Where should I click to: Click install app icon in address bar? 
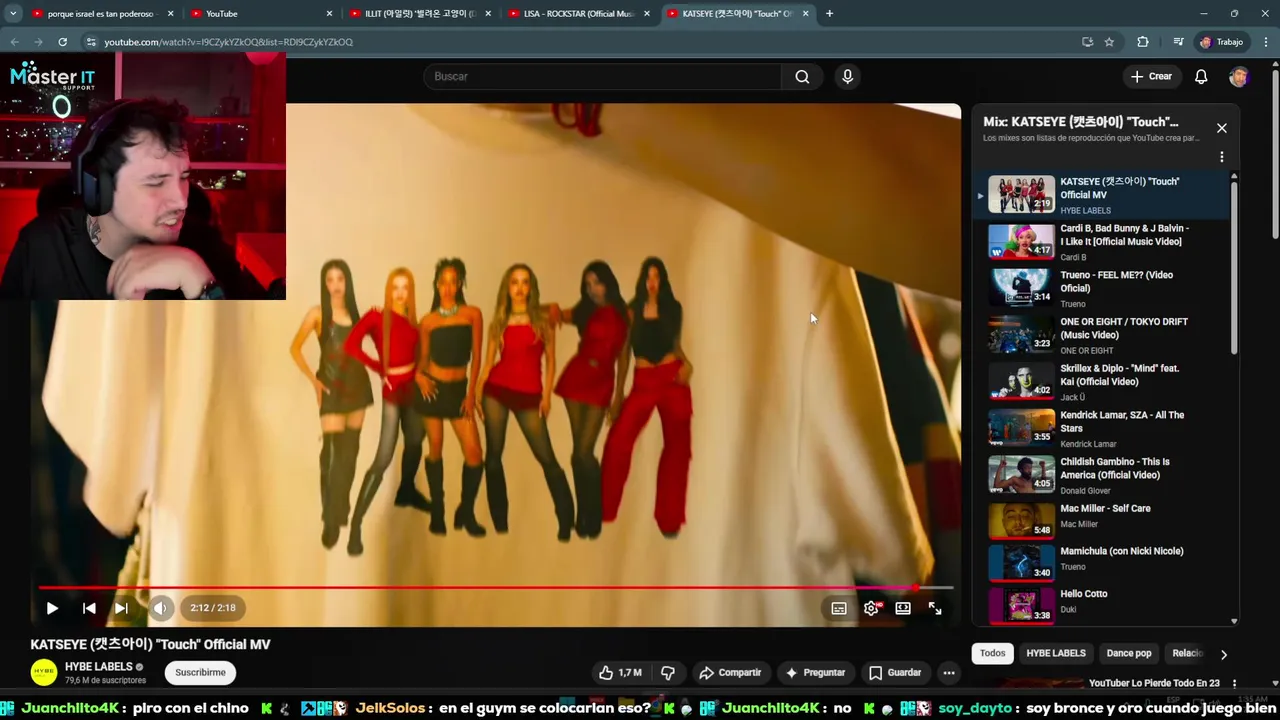coord(1087,42)
